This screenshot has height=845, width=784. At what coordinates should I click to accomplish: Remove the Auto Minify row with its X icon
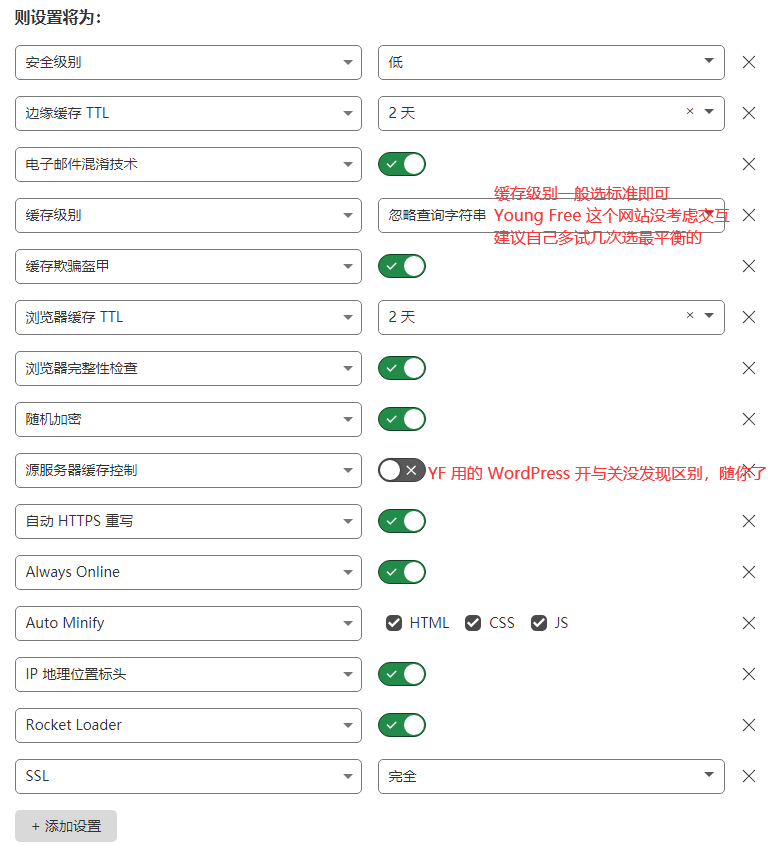[748, 624]
